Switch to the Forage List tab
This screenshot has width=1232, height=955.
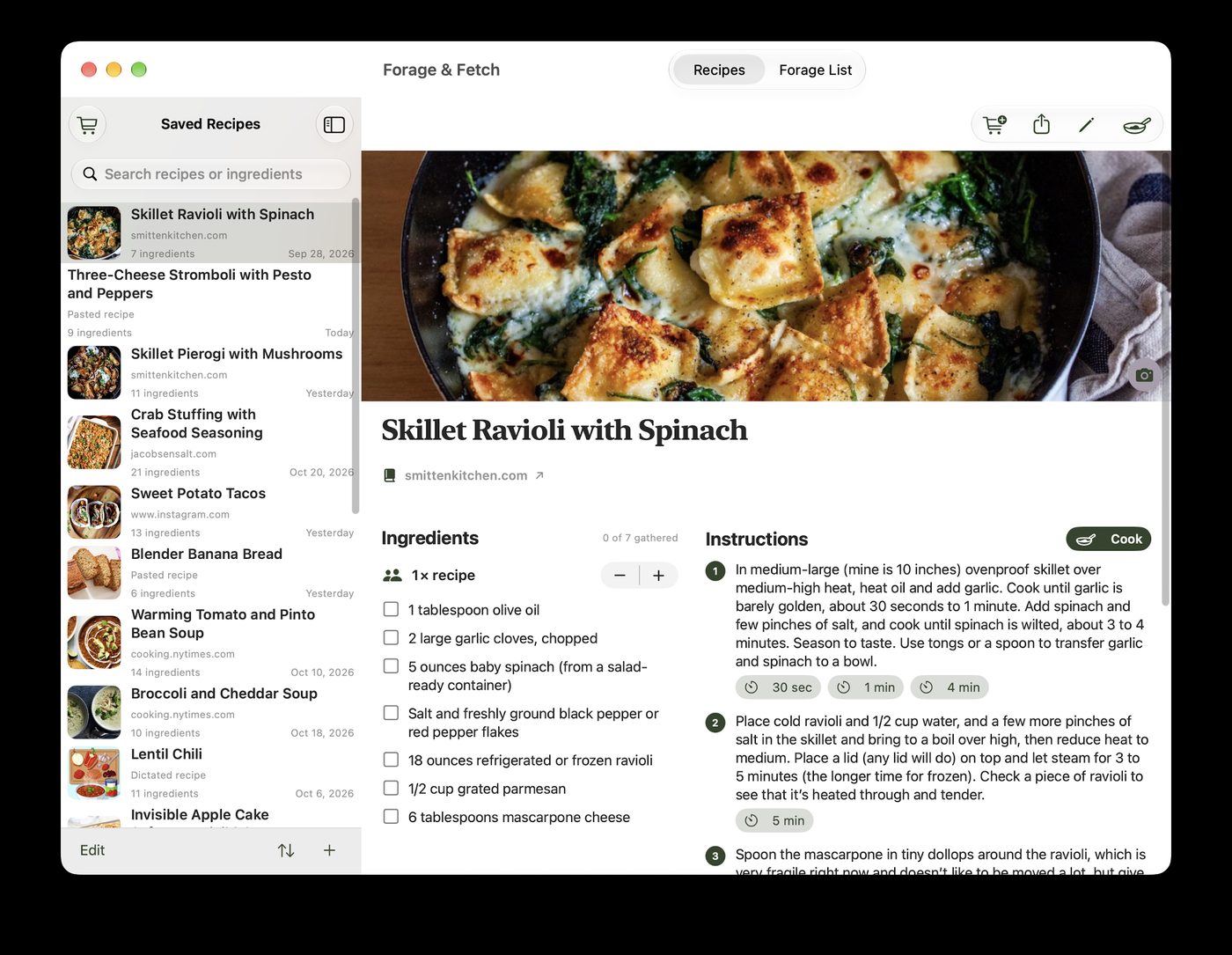point(815,70)
